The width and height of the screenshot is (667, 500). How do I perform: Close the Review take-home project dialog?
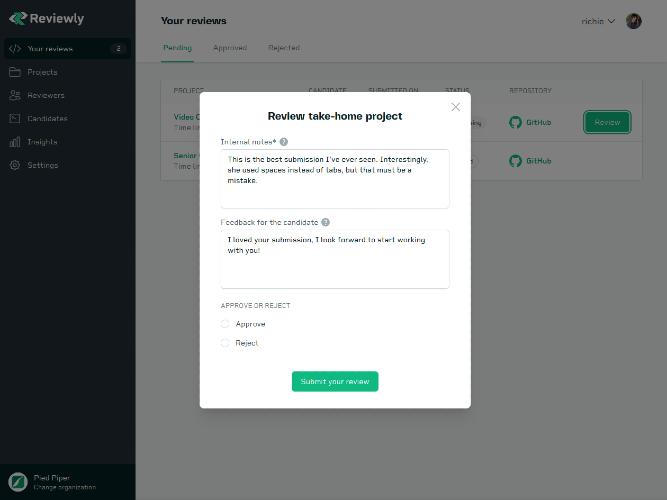456,107
